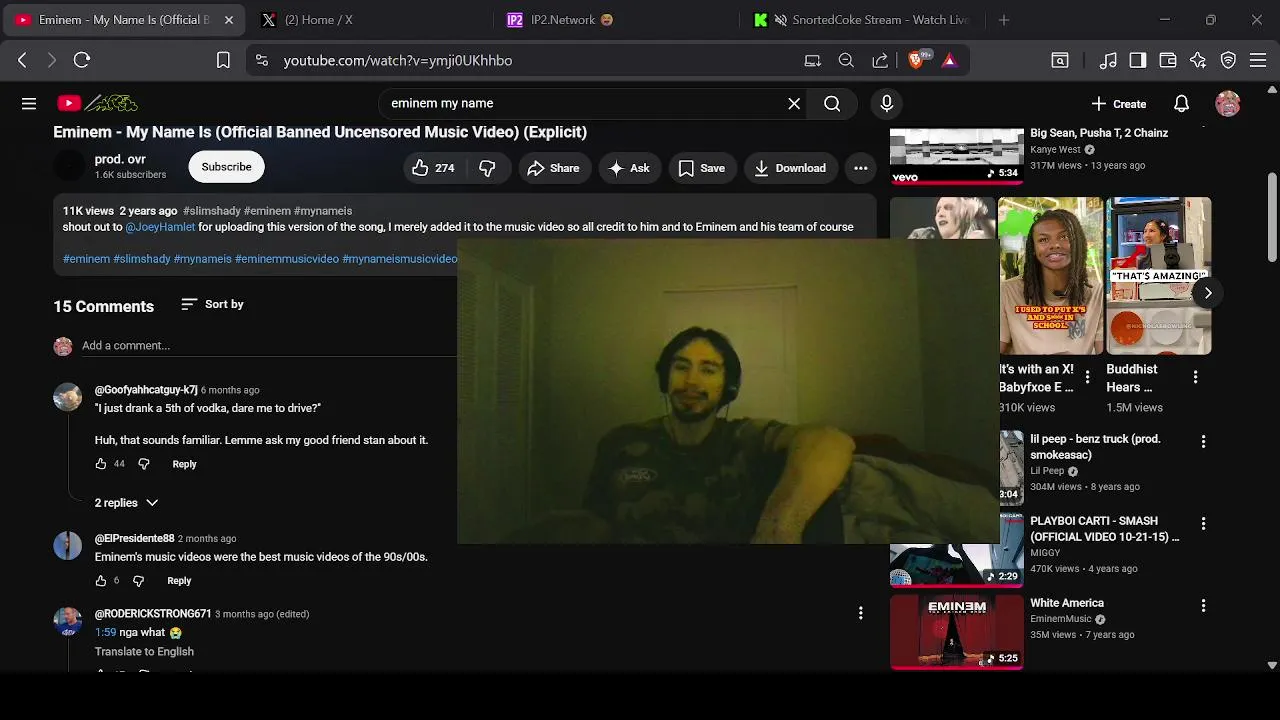This screenshot has height=720, width=1280.
Task: Open the #eminemmusicvideo hashtag link
Action: 287,259
